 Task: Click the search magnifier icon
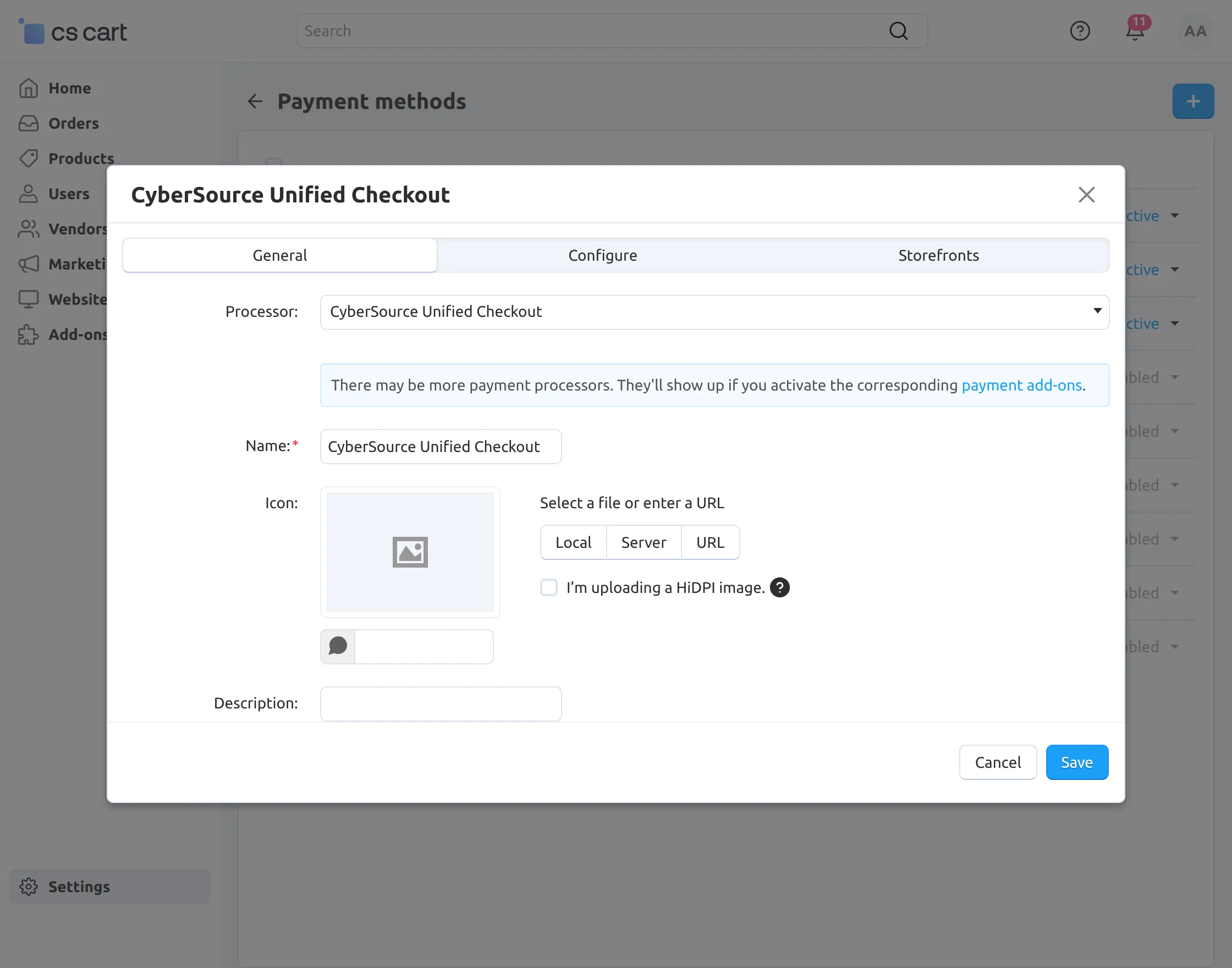click(898, 31)
